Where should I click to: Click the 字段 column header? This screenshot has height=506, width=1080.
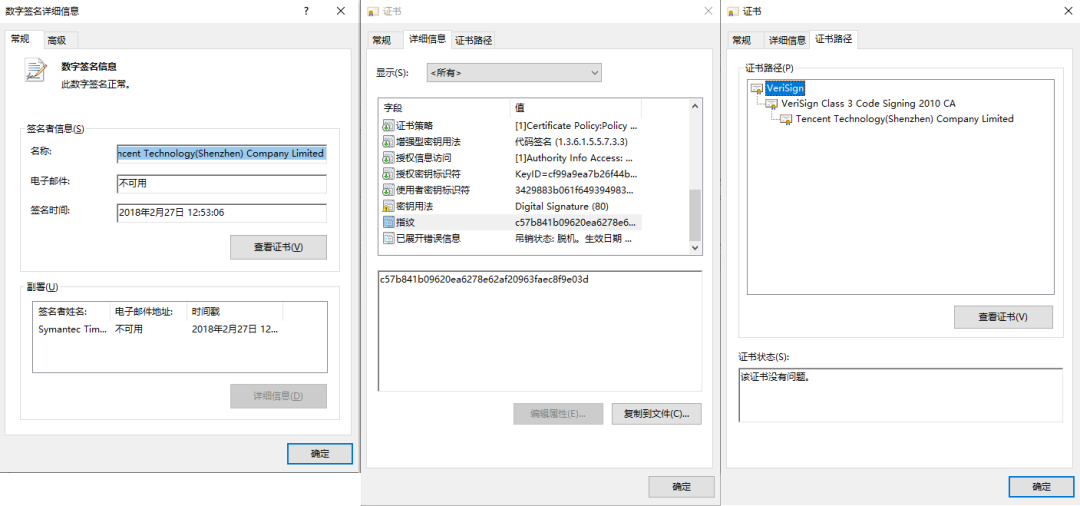point(444,108)
